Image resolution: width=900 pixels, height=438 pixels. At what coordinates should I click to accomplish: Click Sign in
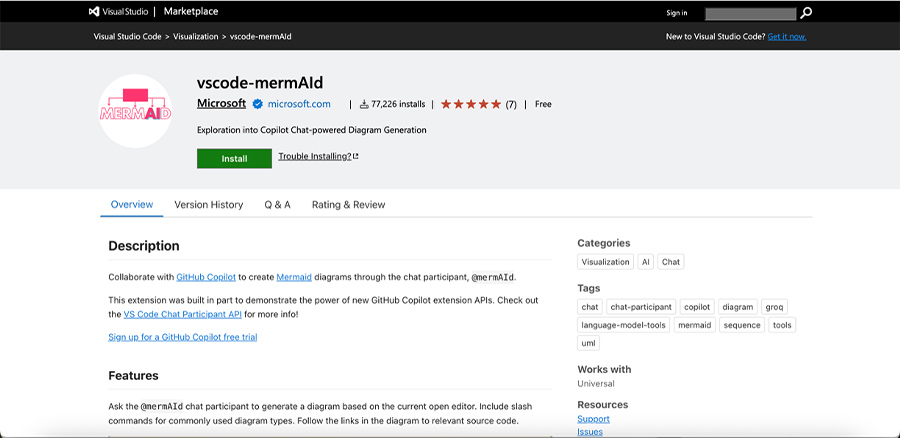tap(677, 13)
